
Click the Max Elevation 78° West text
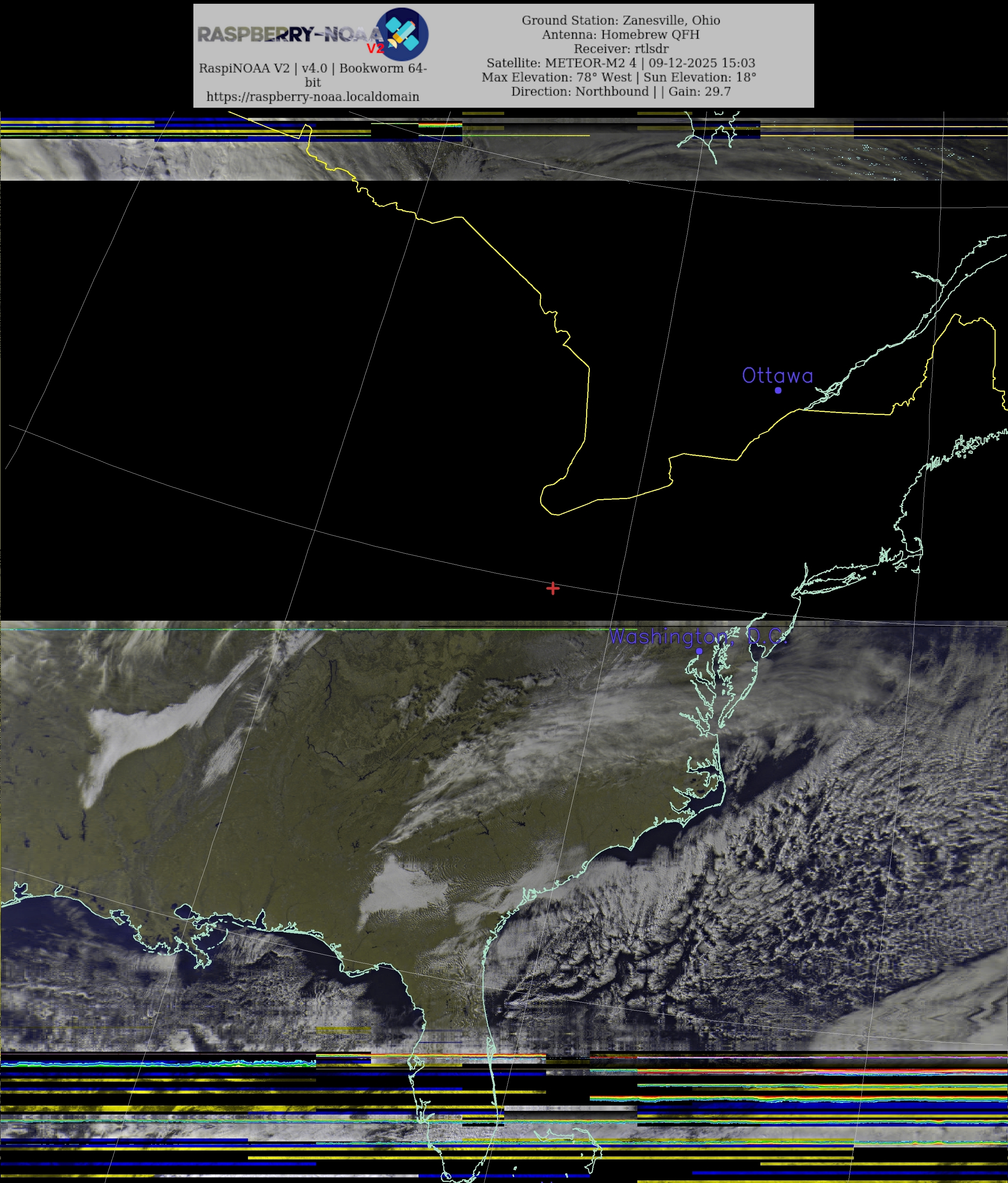(557, 77)
